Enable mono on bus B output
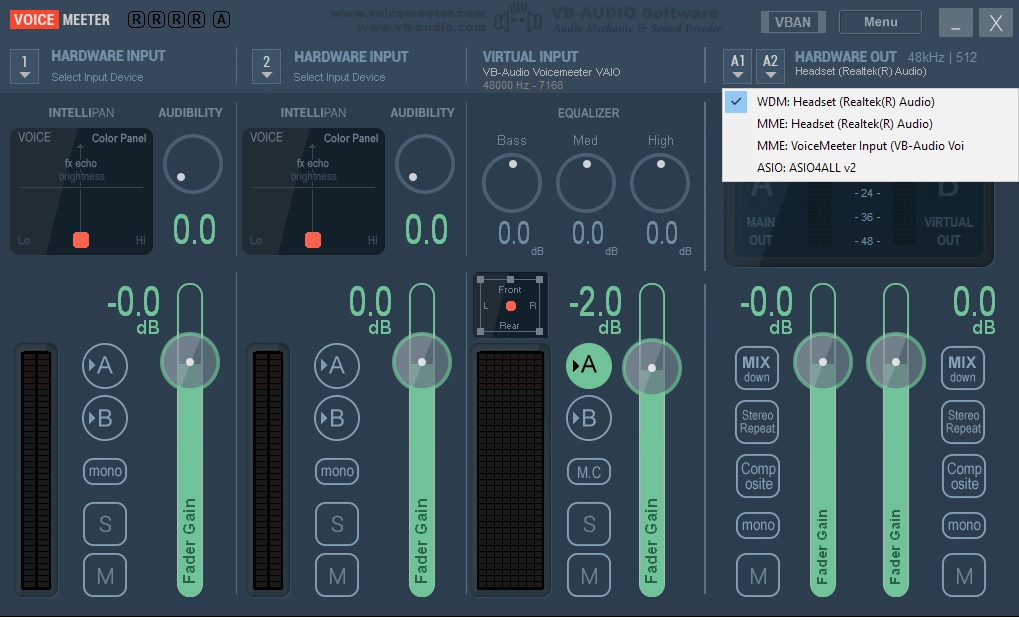The width and height of the screenshot is (1019, 620). 964,525
